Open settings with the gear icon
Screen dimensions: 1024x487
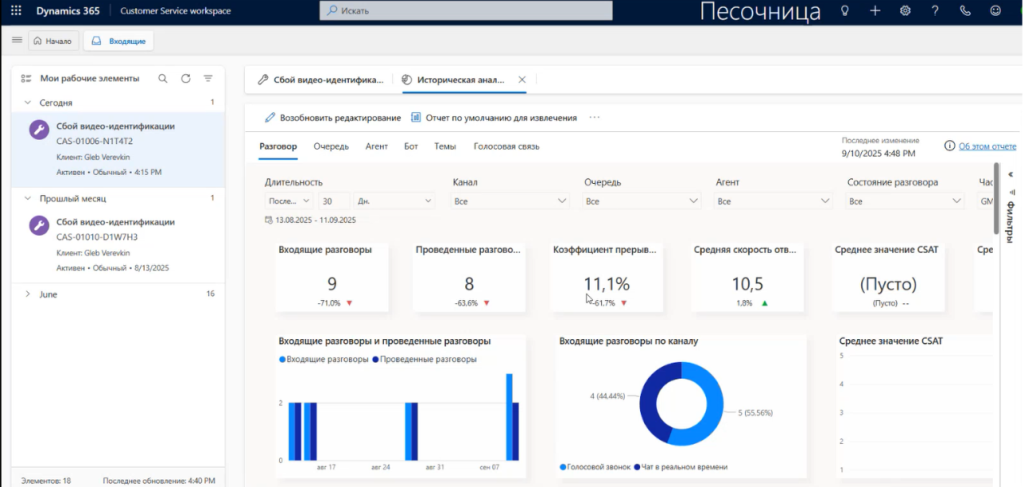[x=905, y=10]
